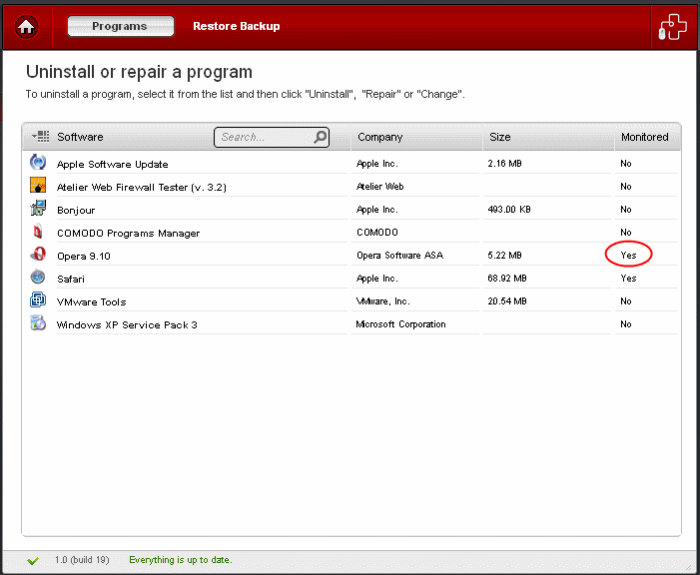Viewport: 700px width, 575px height.
Task: Click Everything is up to date status
Action: coord(180,560)
